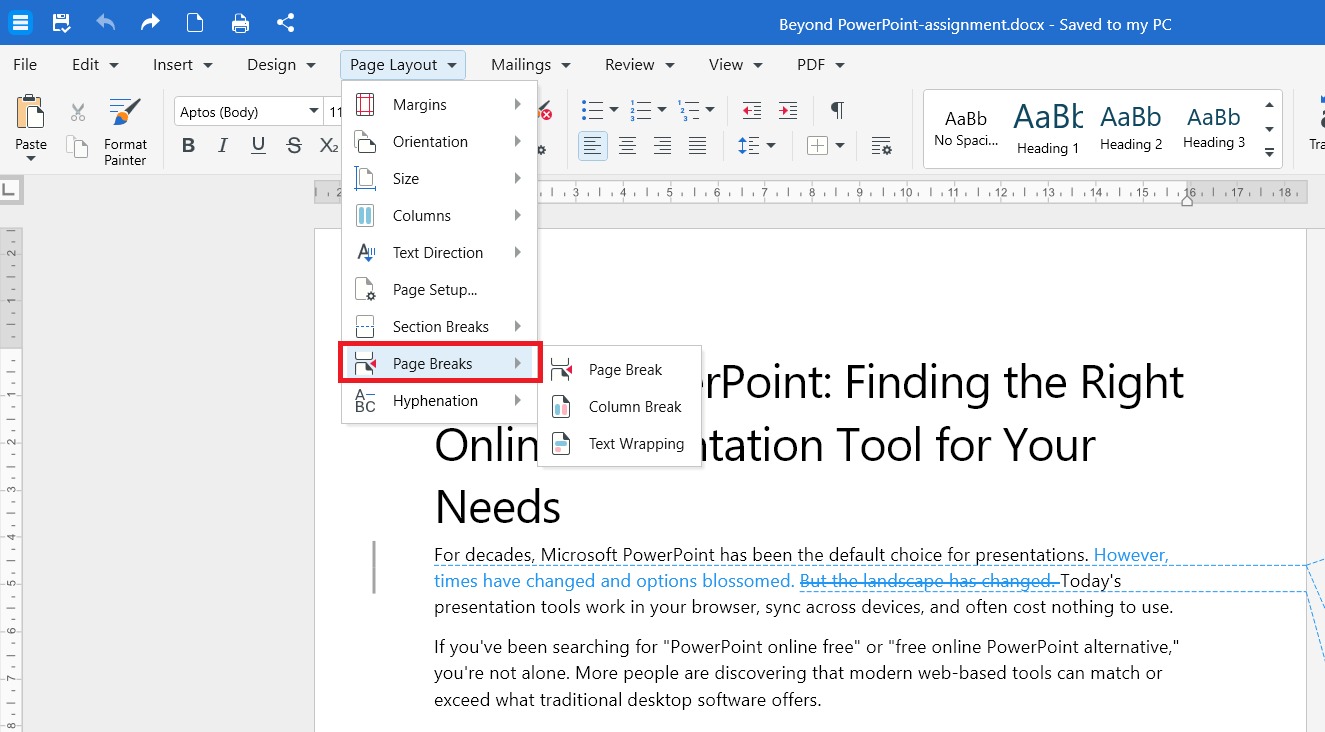
Task: Print the document
Action: coord(240,22)
